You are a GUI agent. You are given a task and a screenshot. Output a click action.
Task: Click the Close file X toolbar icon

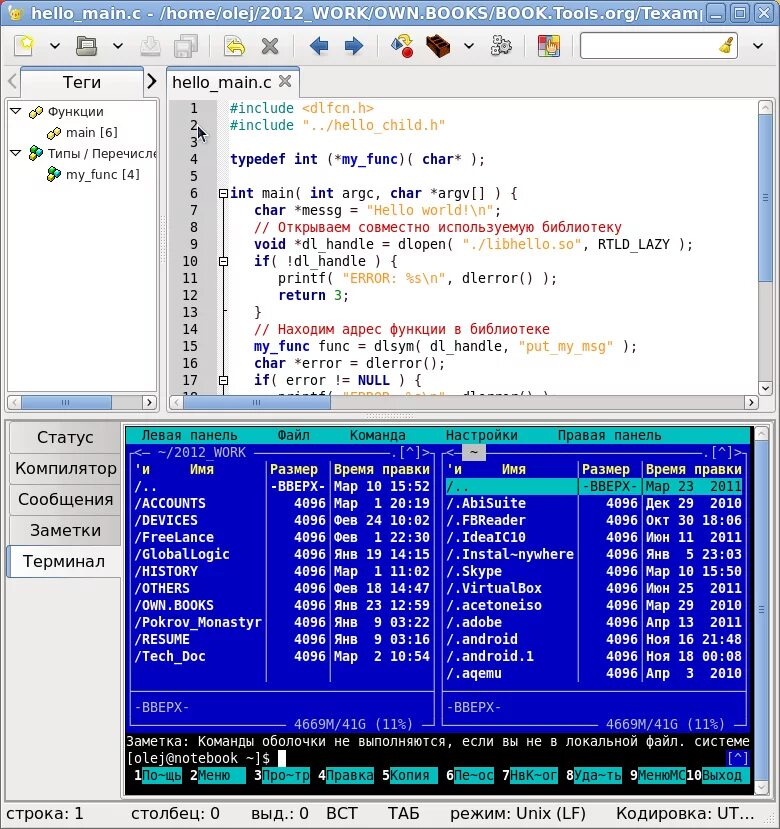[270, 46]
